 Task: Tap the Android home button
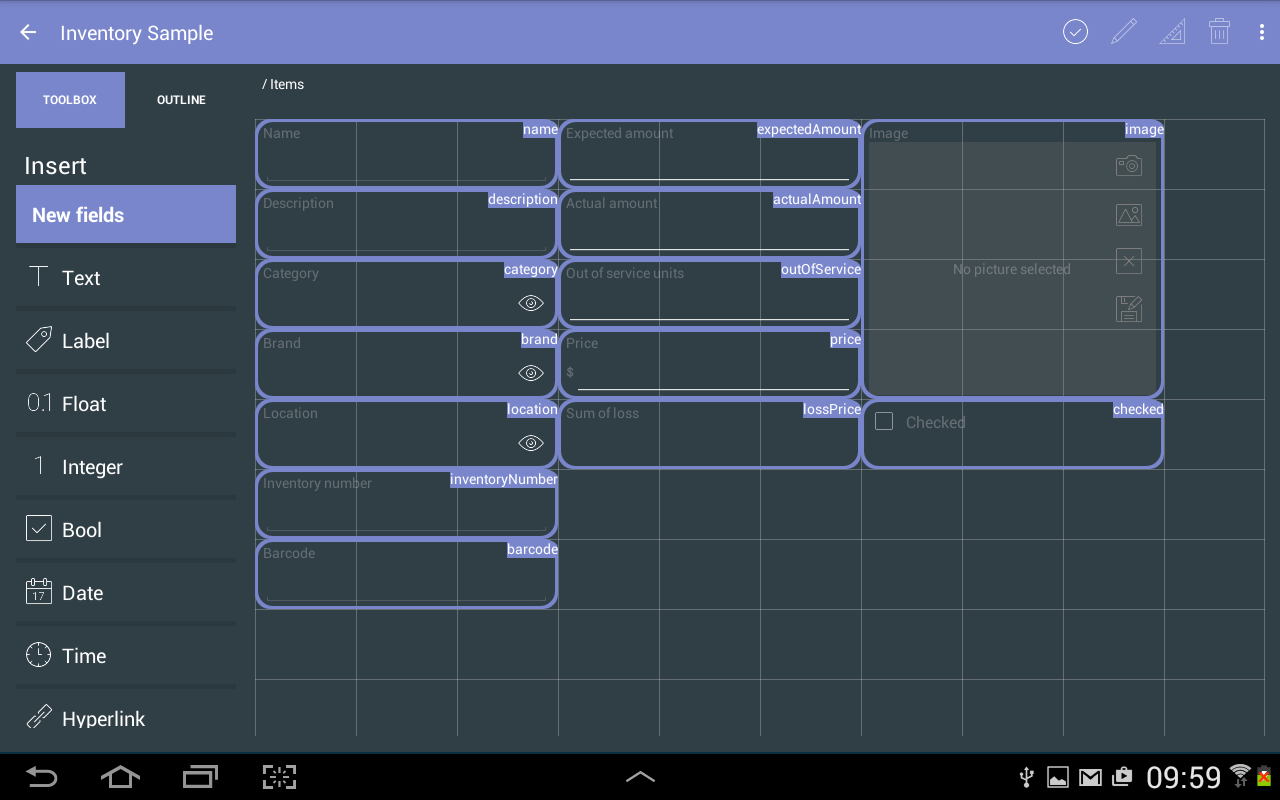120,776
